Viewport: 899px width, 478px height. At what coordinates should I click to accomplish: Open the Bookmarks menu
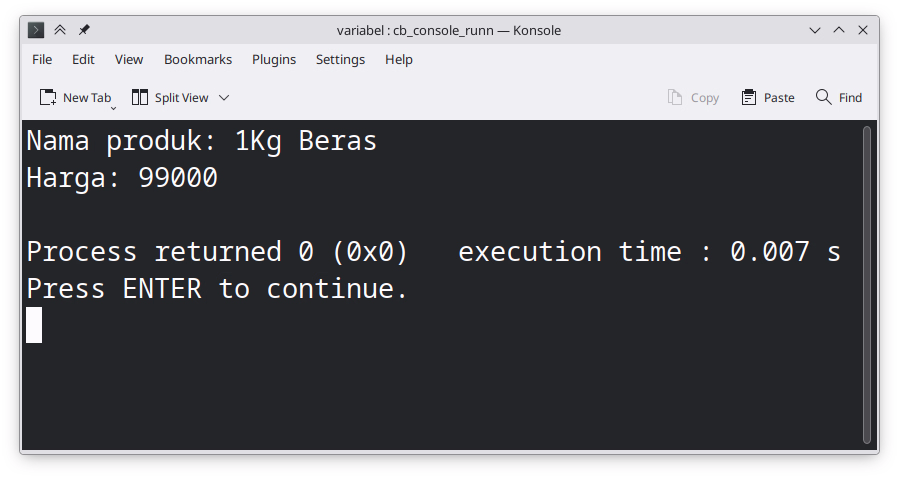coord(198,59)
